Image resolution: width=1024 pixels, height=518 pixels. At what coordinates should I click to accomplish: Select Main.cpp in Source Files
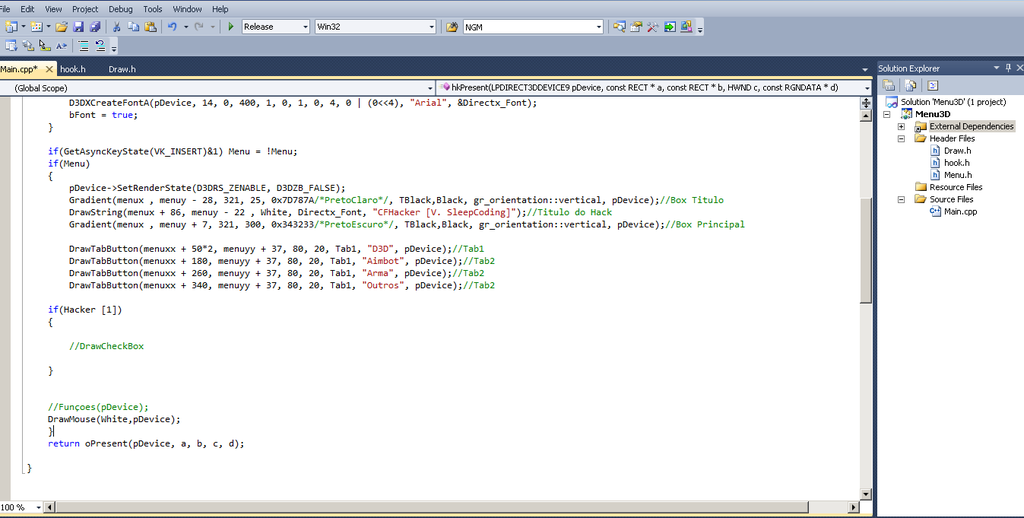point(958,211)
